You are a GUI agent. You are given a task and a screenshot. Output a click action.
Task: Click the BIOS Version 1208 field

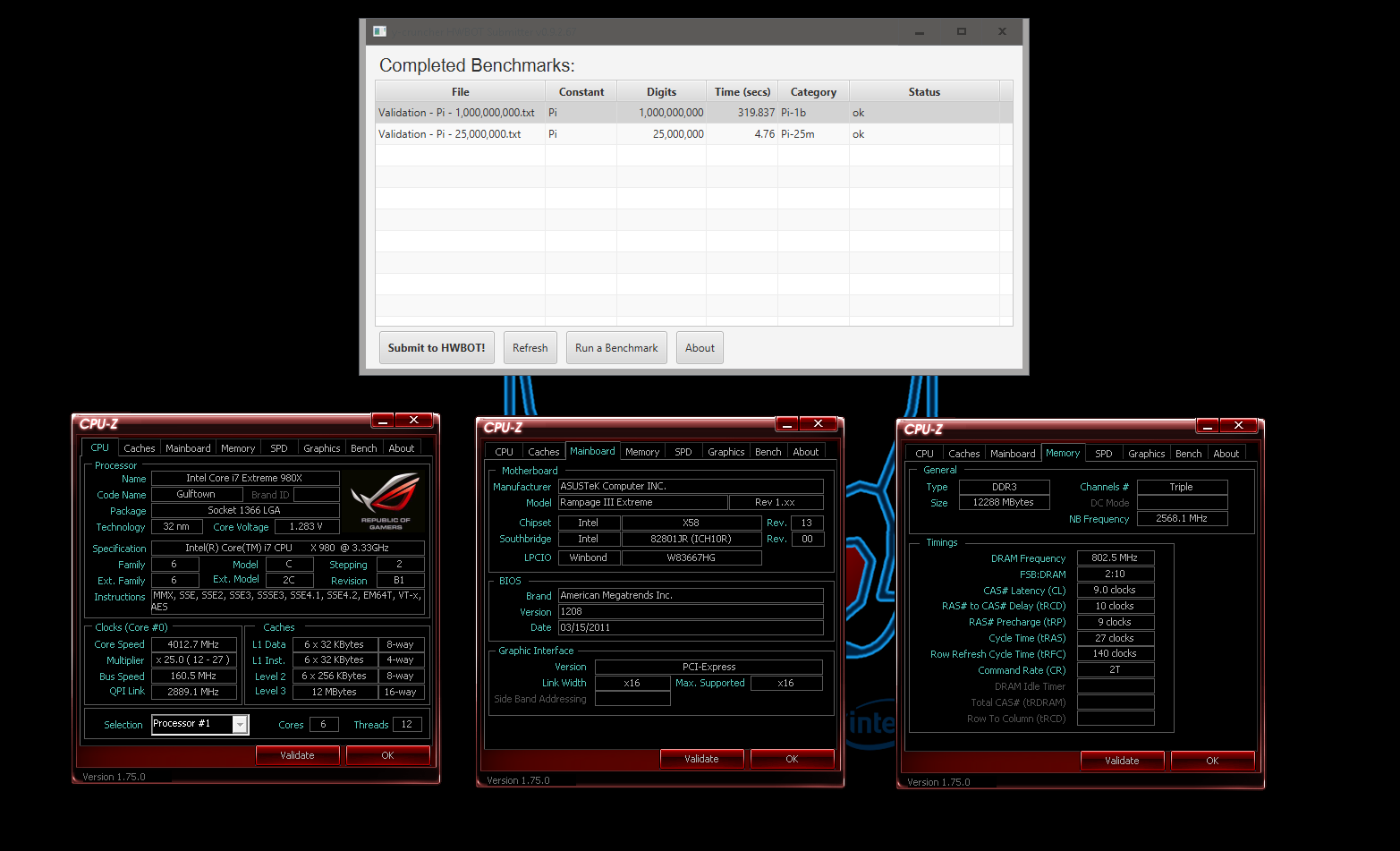[691, 612]
